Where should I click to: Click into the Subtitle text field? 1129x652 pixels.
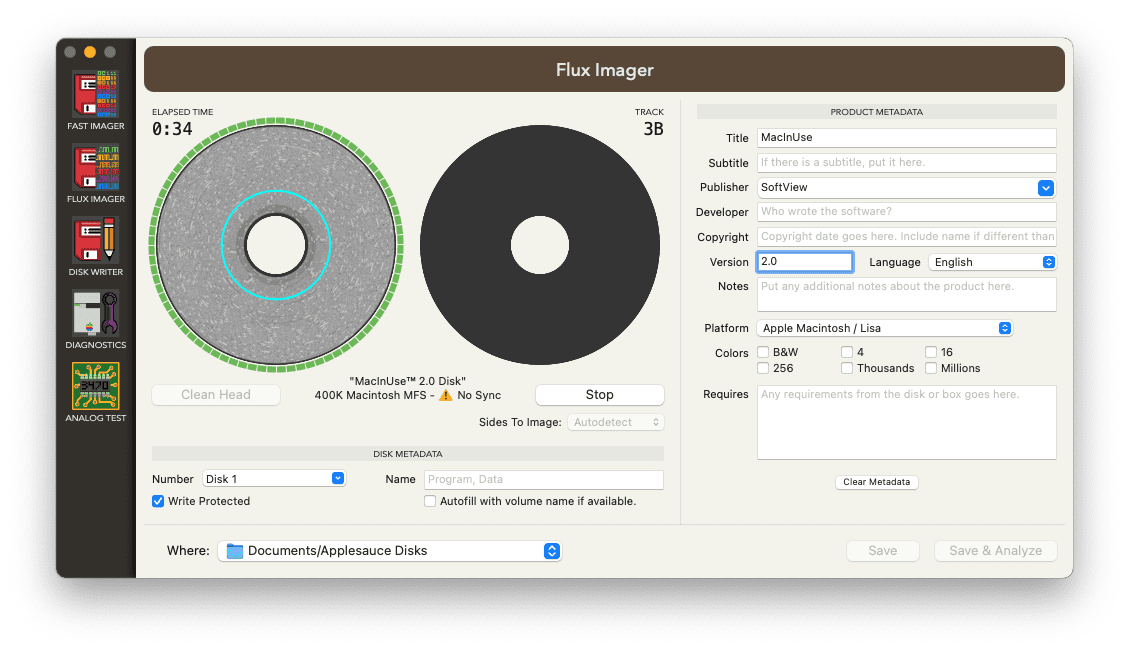pos(906,162)
